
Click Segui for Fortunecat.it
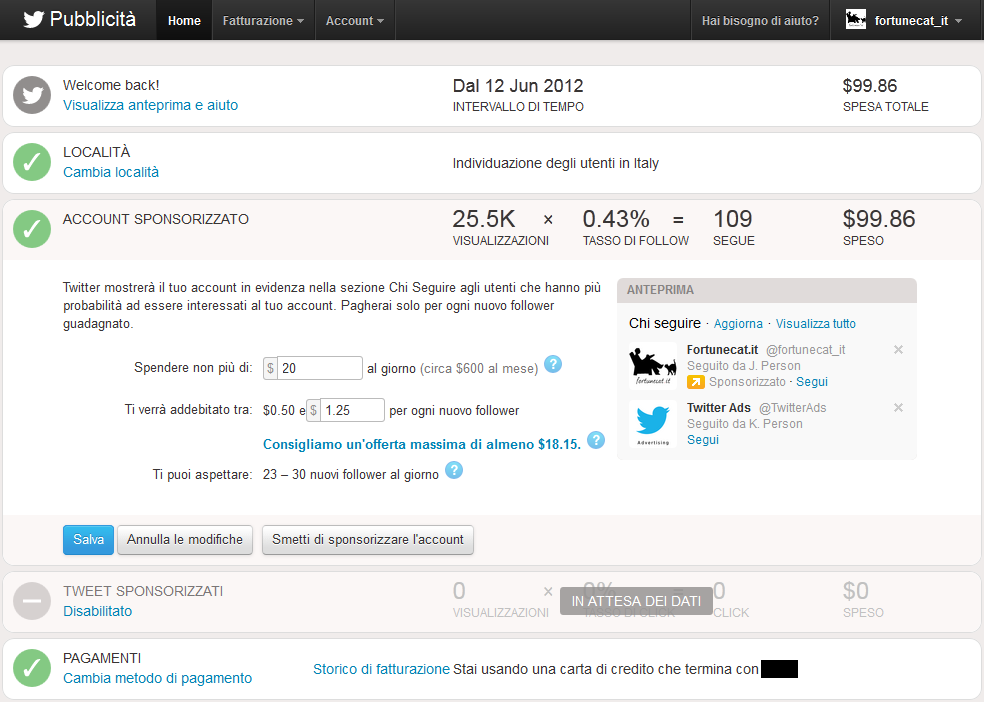[812, 381]
